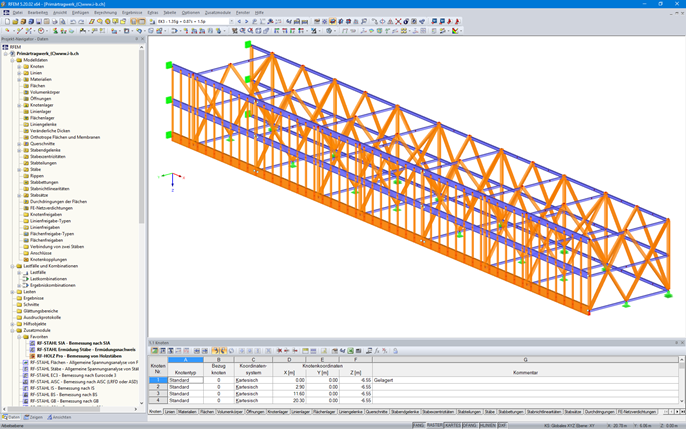Click the Open file folder icon

[x=15, y=21]
